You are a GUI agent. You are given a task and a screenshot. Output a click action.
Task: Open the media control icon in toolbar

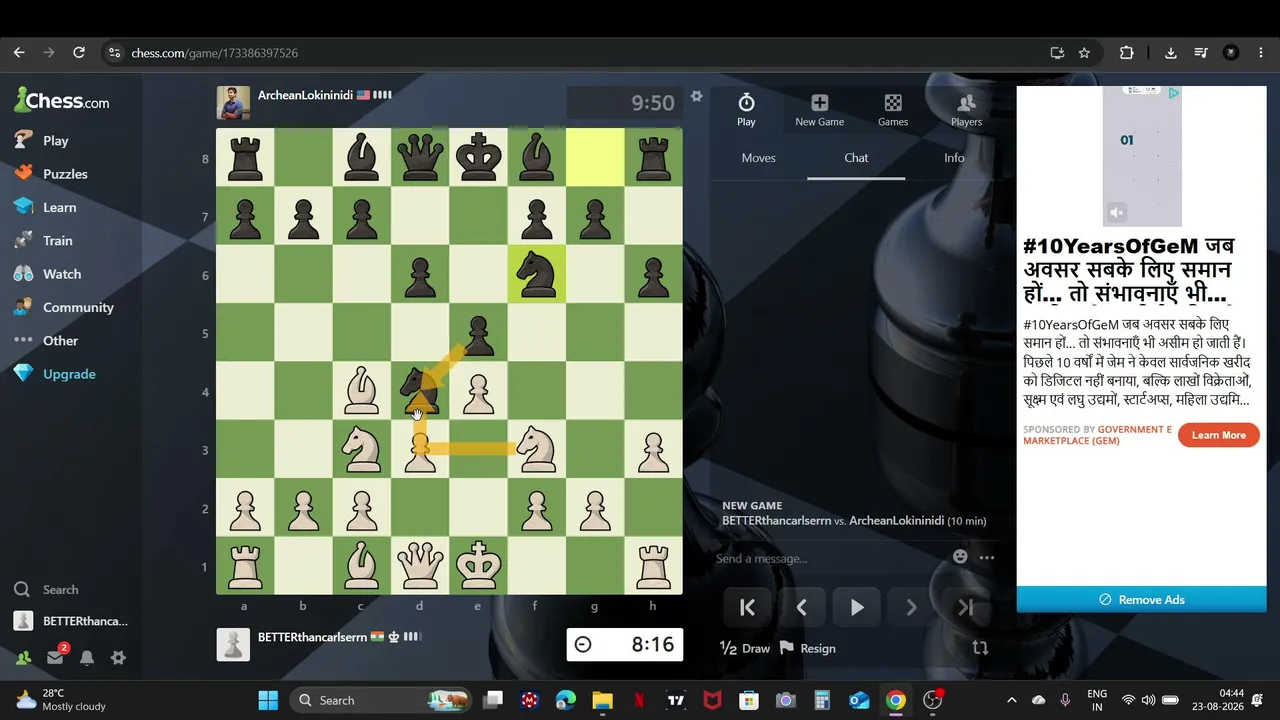tap(1201, 53)
